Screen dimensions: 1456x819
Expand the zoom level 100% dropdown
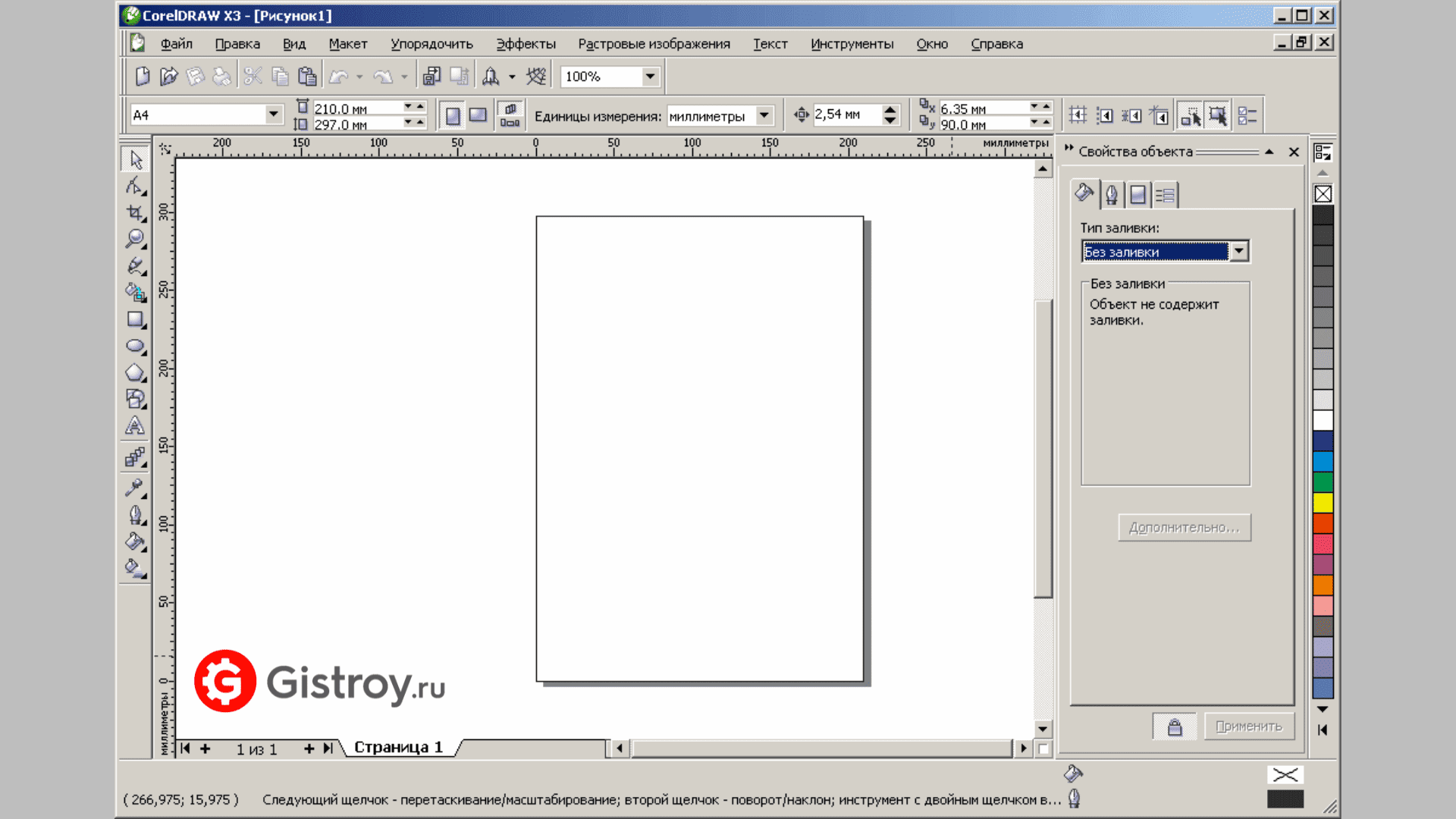650,77
